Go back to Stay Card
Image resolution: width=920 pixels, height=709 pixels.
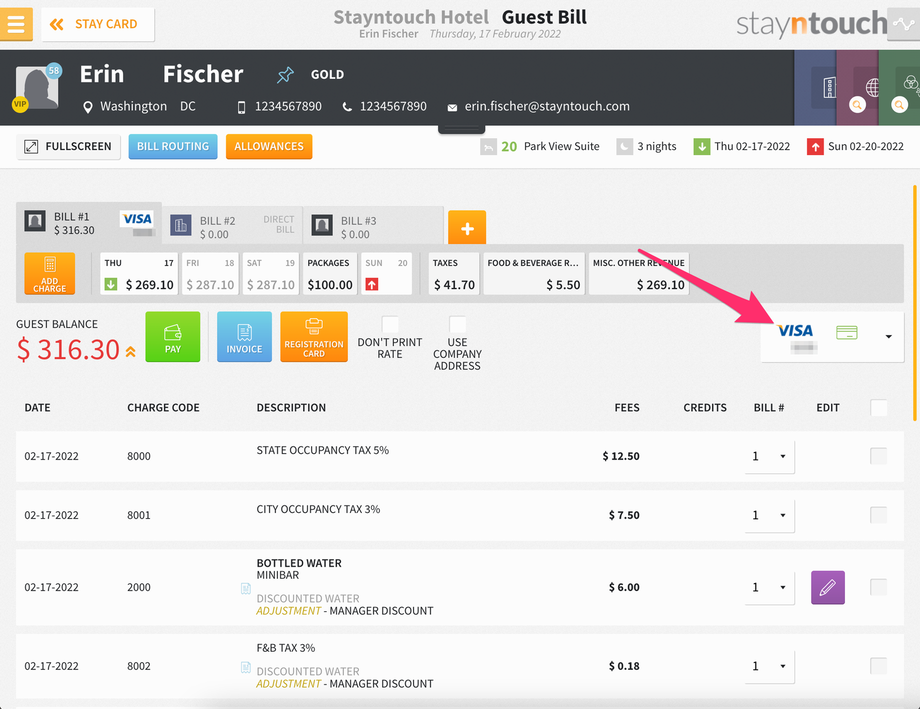pyautogui.click(x=98, y=24)
